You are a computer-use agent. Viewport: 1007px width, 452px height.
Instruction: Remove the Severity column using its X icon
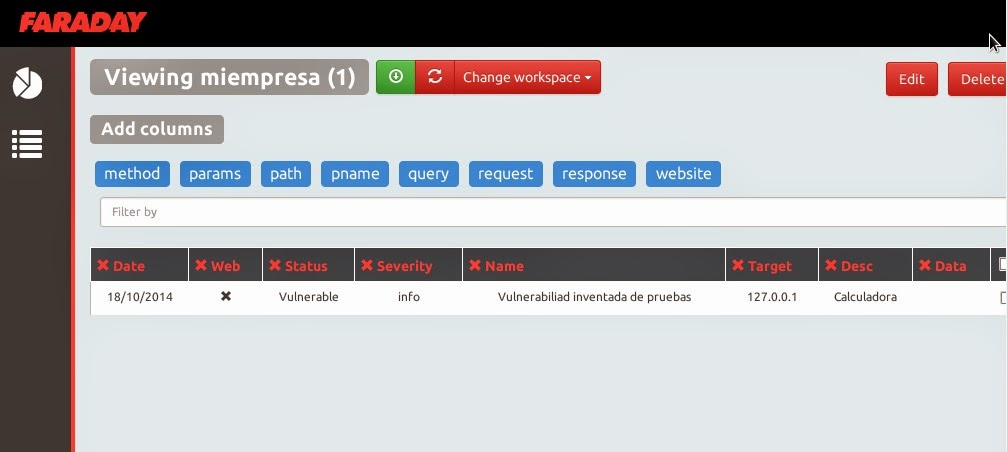[367, 266]
